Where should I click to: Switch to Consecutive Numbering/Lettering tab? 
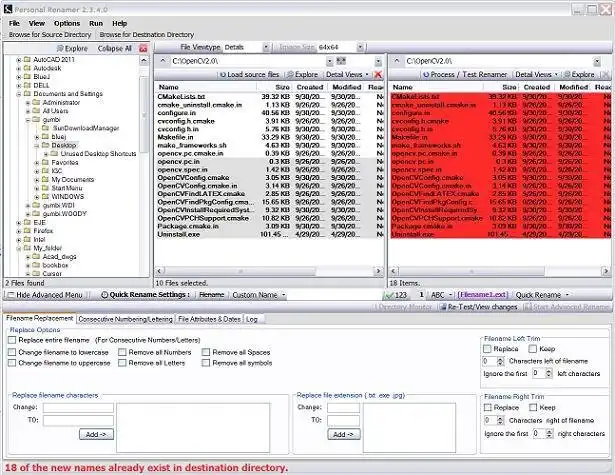click(126, 319)
